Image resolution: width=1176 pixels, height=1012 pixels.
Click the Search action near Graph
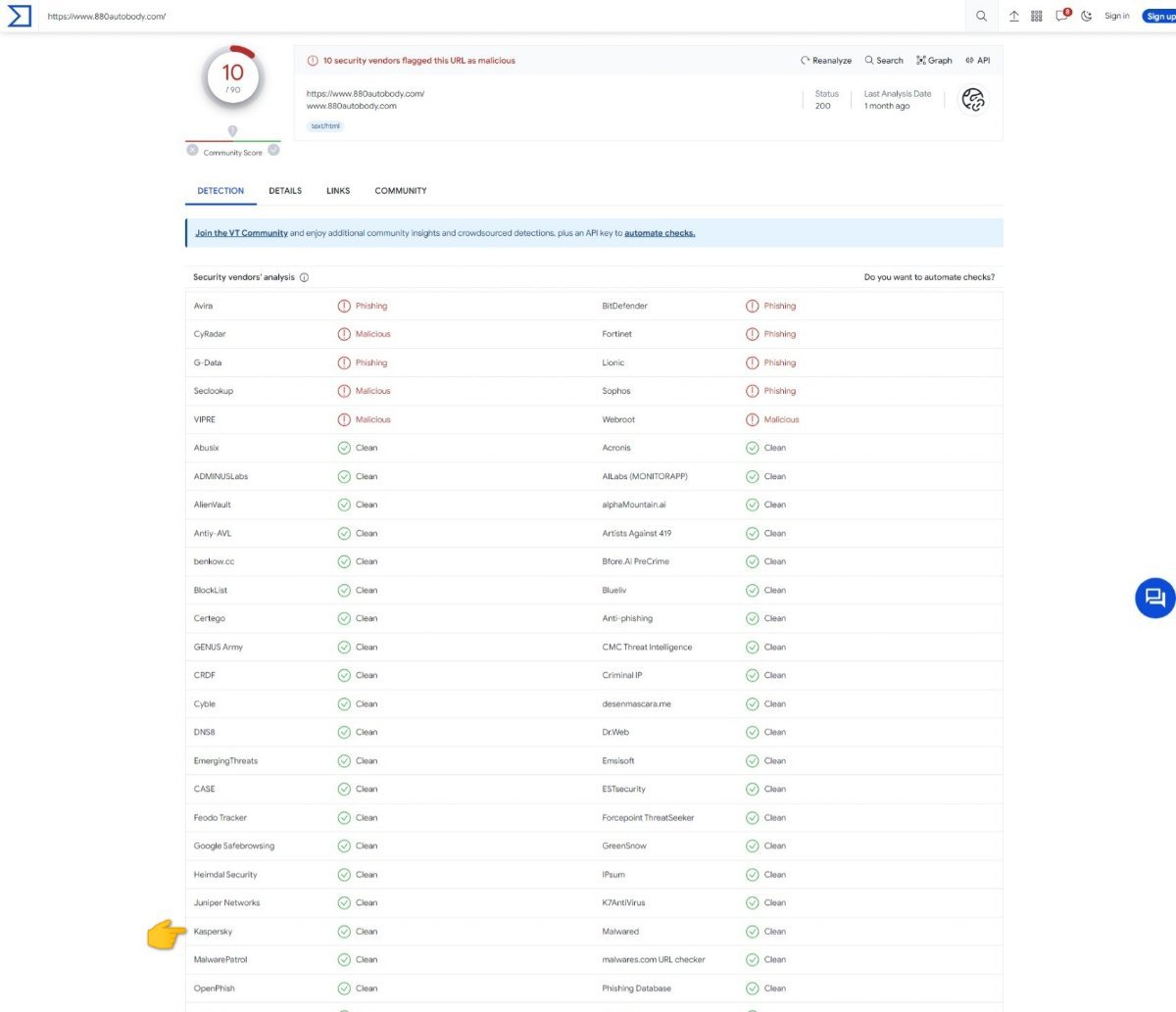click(x=884, y=61)
